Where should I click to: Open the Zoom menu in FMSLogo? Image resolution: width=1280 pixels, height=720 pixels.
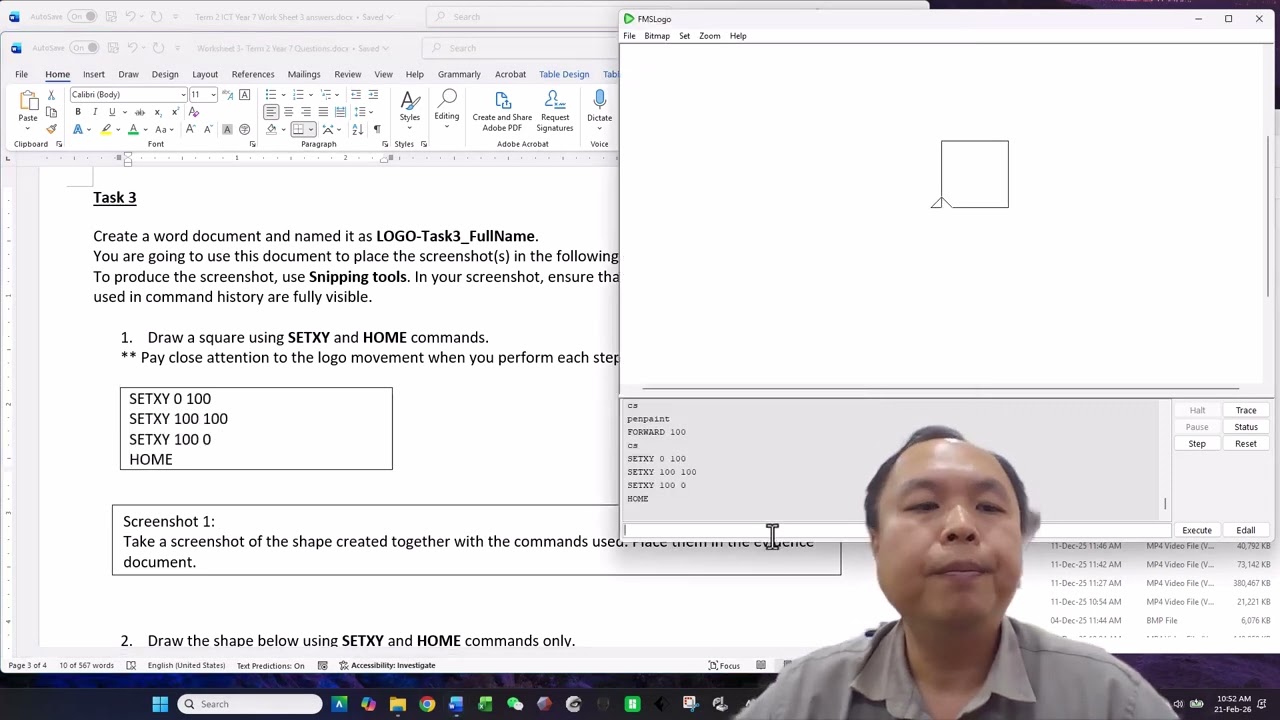point(710,36)
